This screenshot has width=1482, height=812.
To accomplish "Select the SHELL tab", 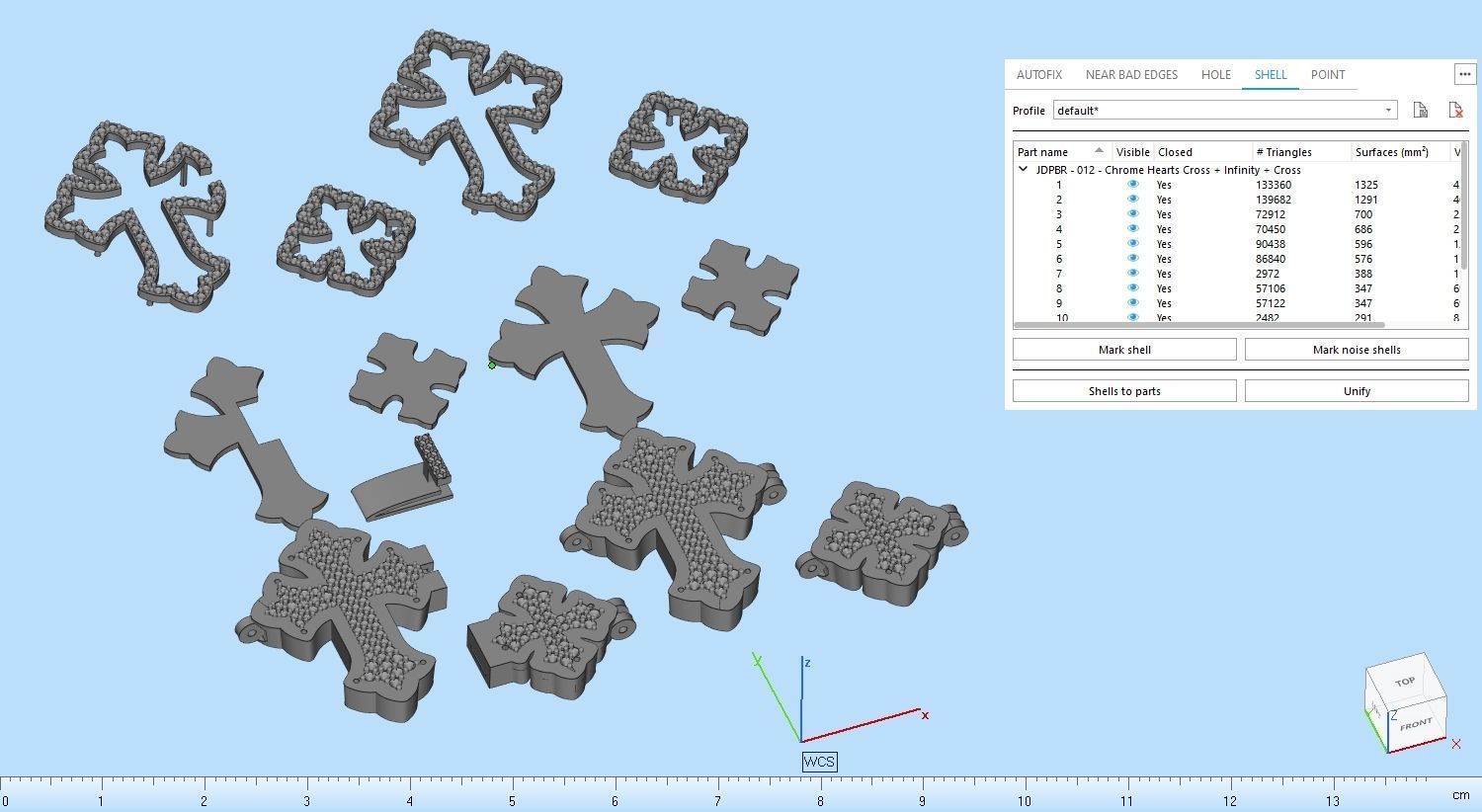I will [1271, 74].
